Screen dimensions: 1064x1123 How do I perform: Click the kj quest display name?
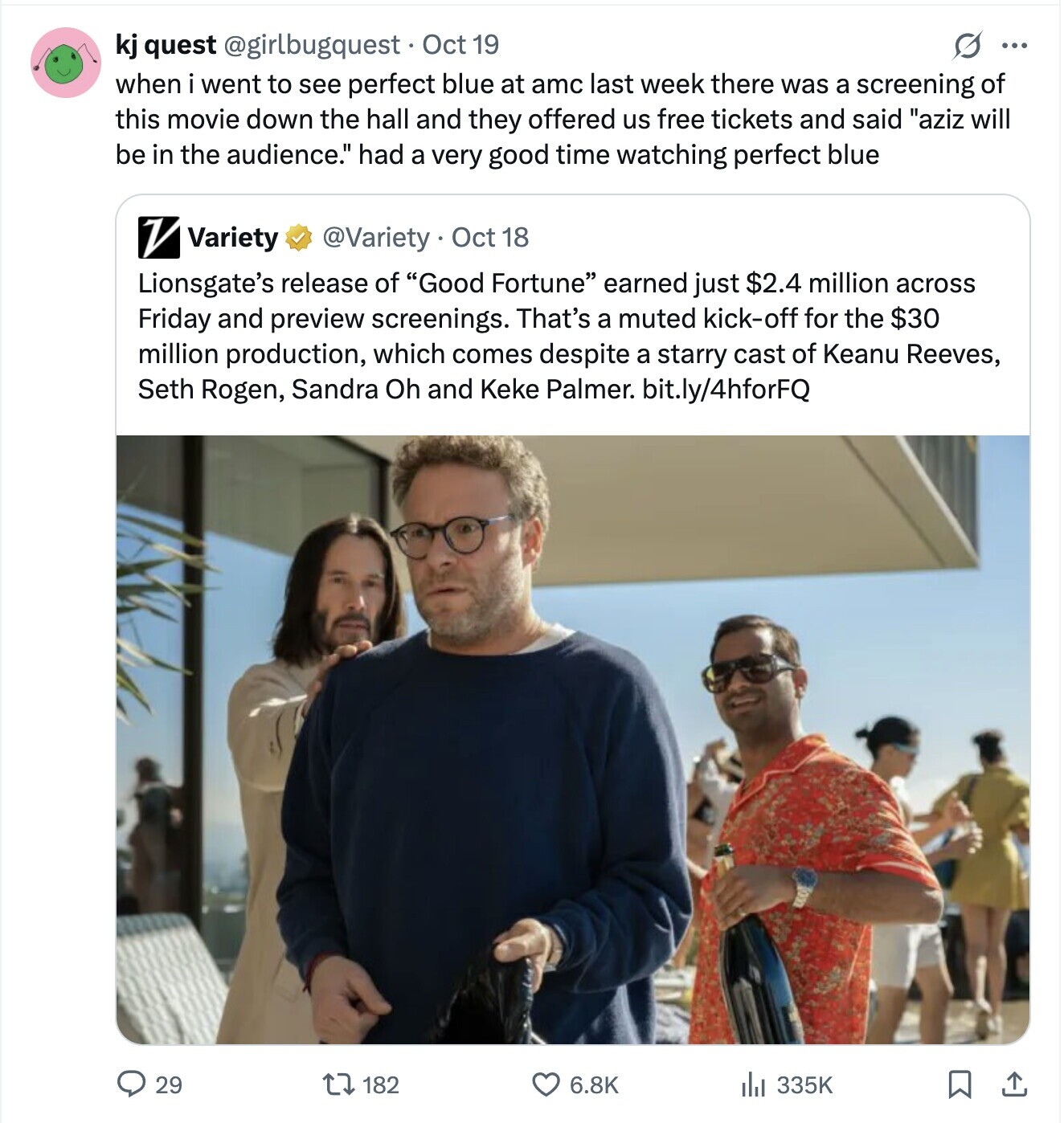click(166, 45)
